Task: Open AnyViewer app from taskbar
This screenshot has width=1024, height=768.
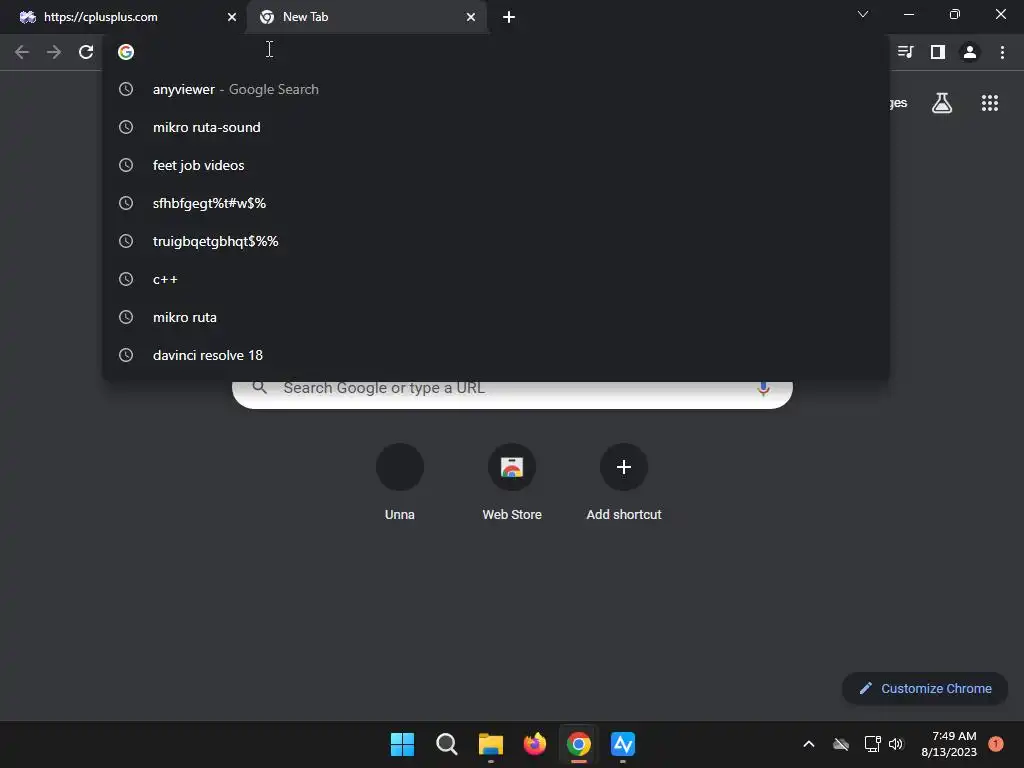Action: pyautogui.click(x=623, y=744)
